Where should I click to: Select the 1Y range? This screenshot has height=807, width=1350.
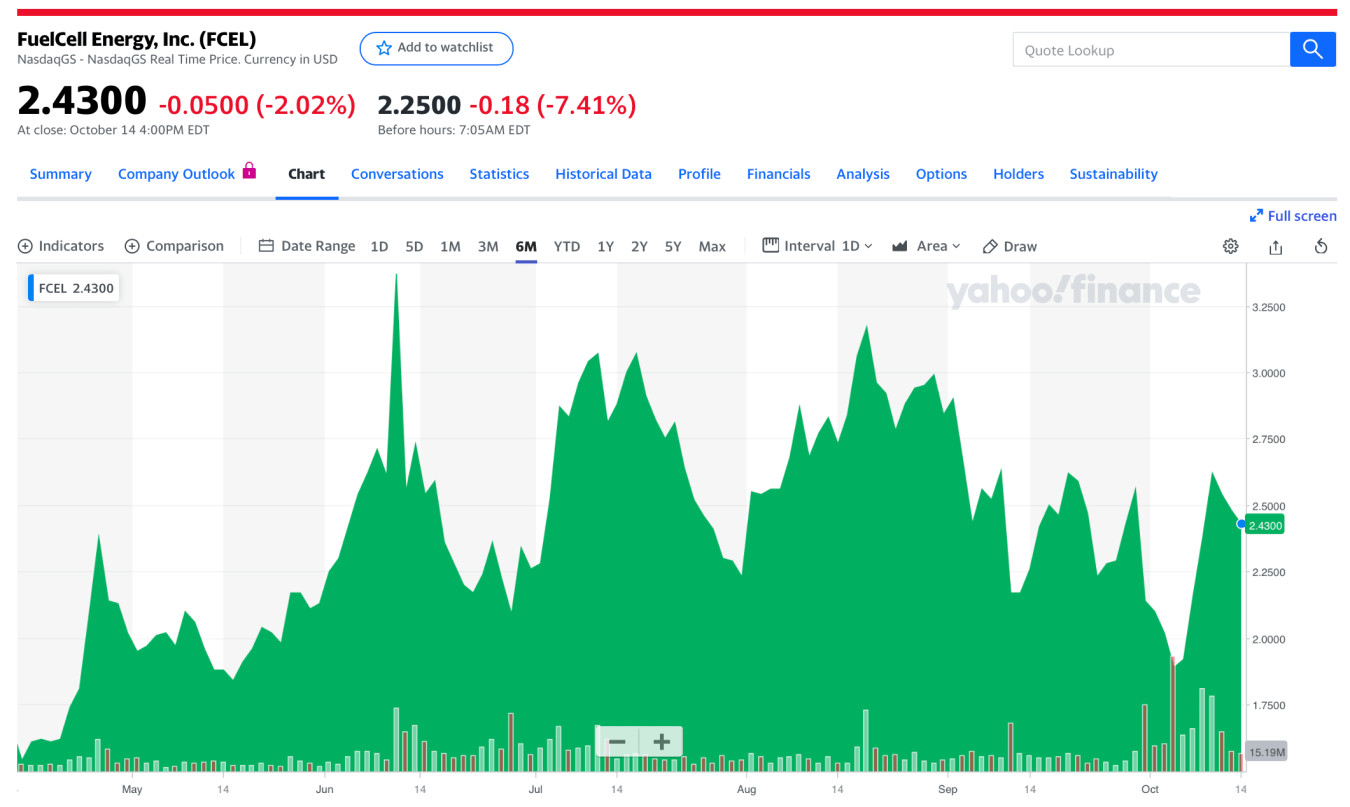pos(605,246)
